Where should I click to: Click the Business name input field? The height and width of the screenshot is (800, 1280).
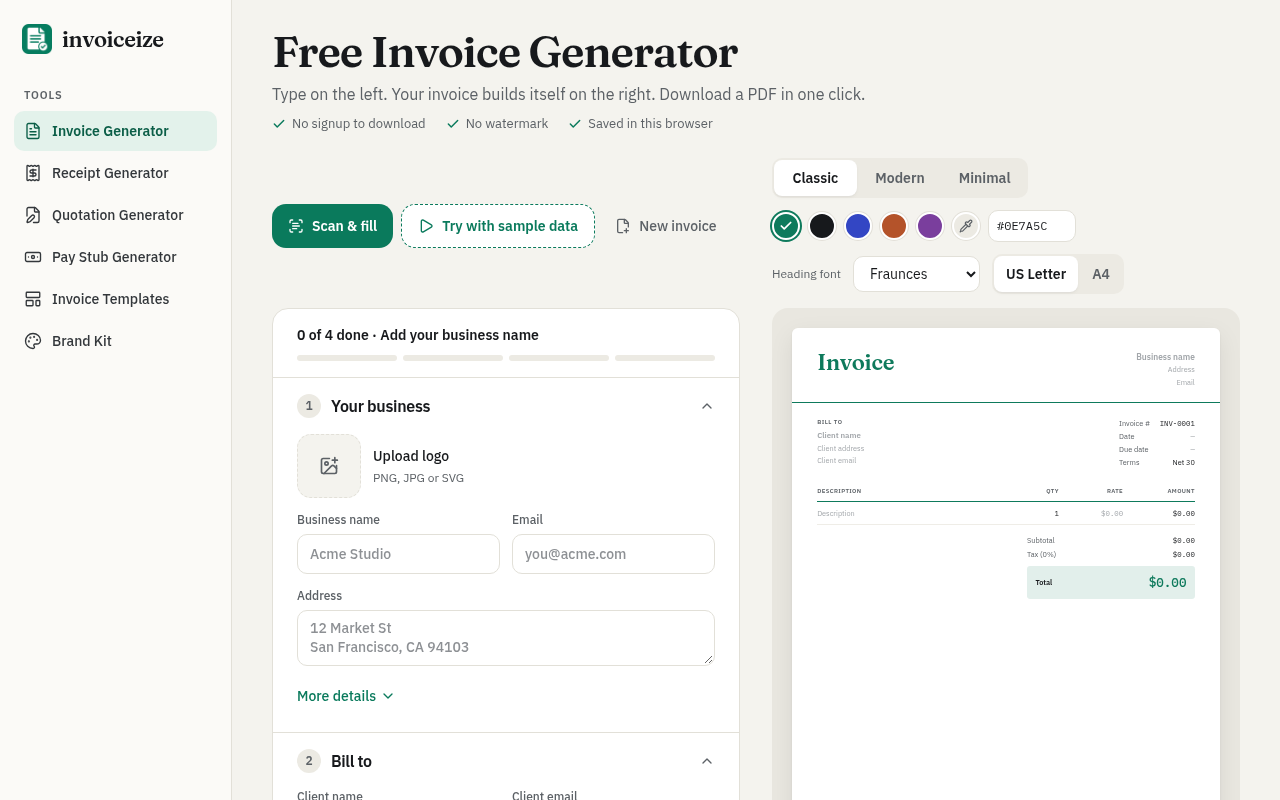point(398,554)
